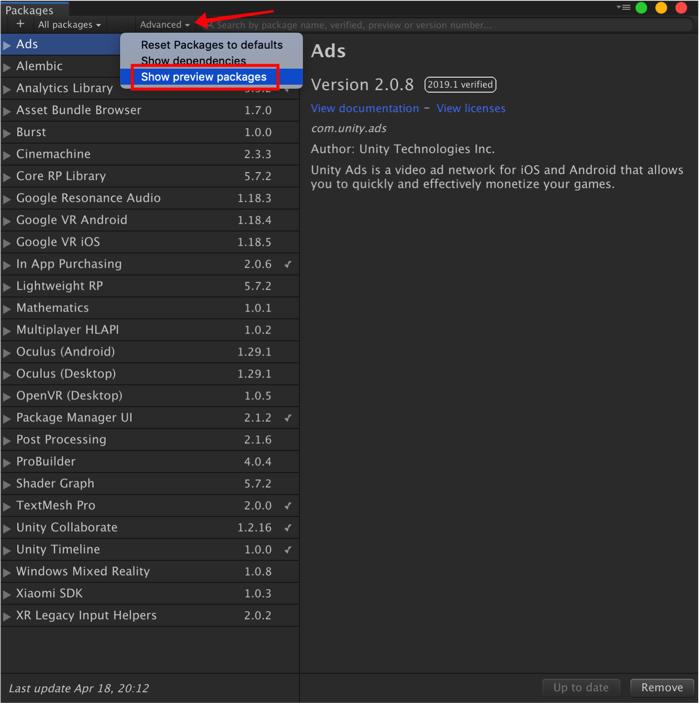Select the TextMesh Pro package
699x703 pixels.
point(150,506)
